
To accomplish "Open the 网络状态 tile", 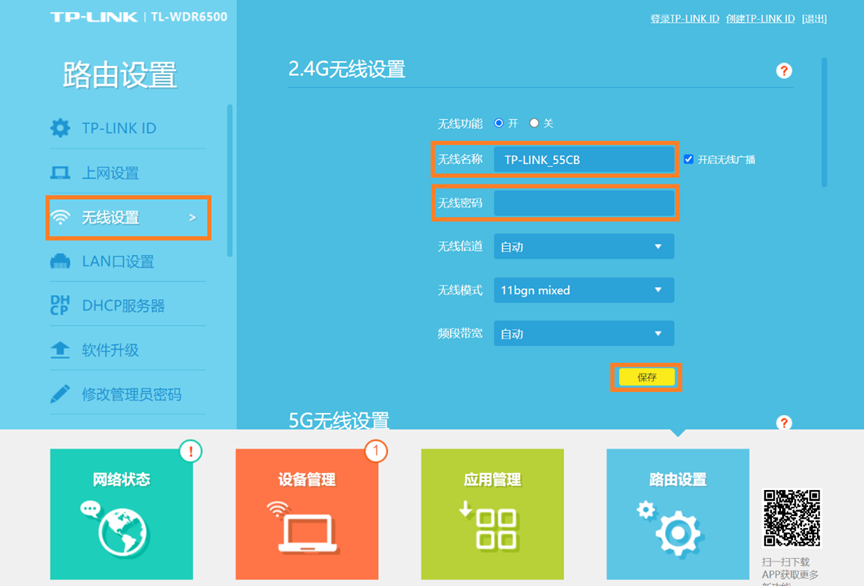I will point(121,514).
